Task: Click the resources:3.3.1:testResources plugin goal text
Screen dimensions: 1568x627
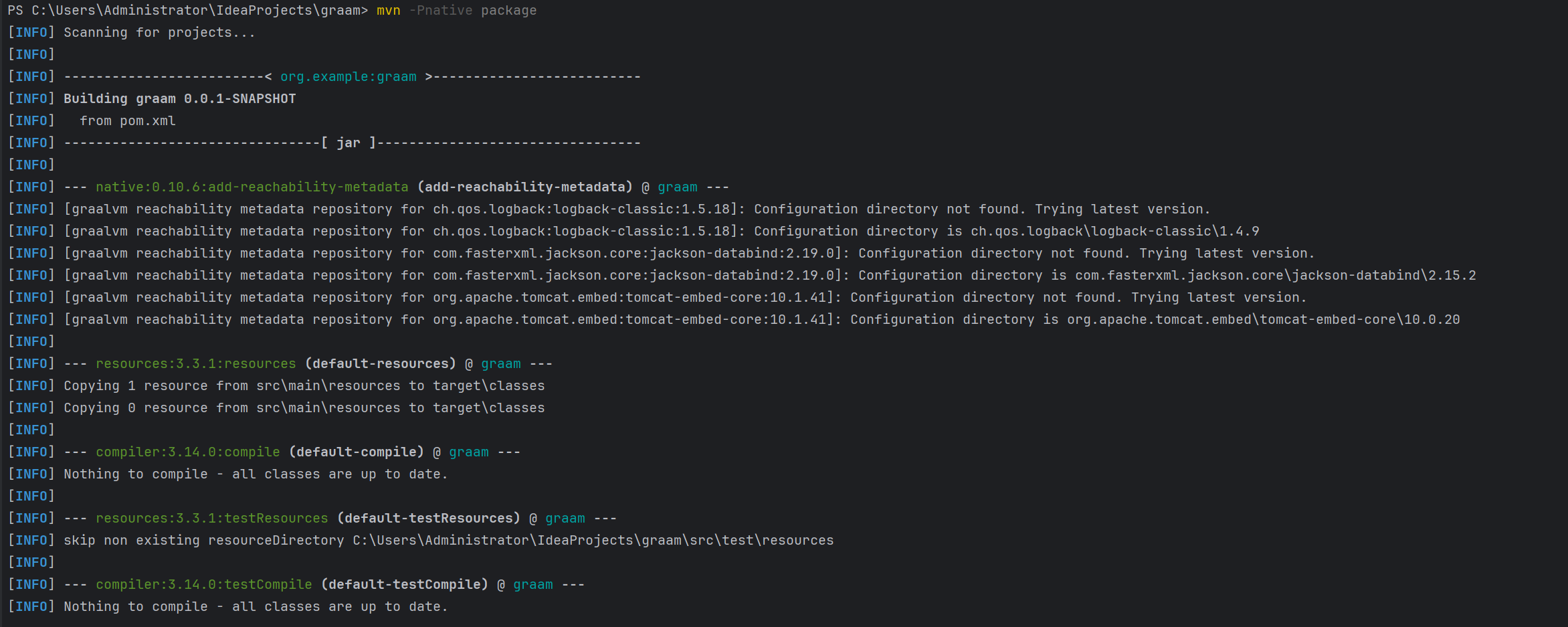Action: point(211,519)
